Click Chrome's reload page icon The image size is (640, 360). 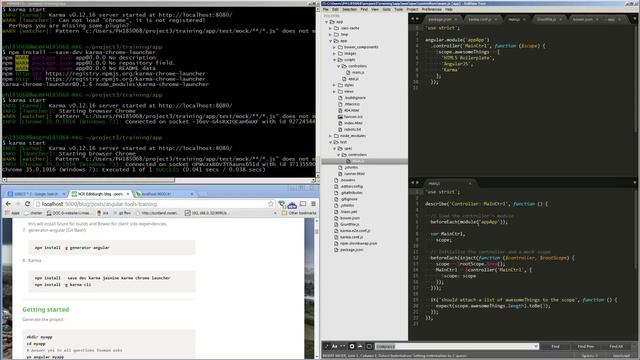(27, 204)
